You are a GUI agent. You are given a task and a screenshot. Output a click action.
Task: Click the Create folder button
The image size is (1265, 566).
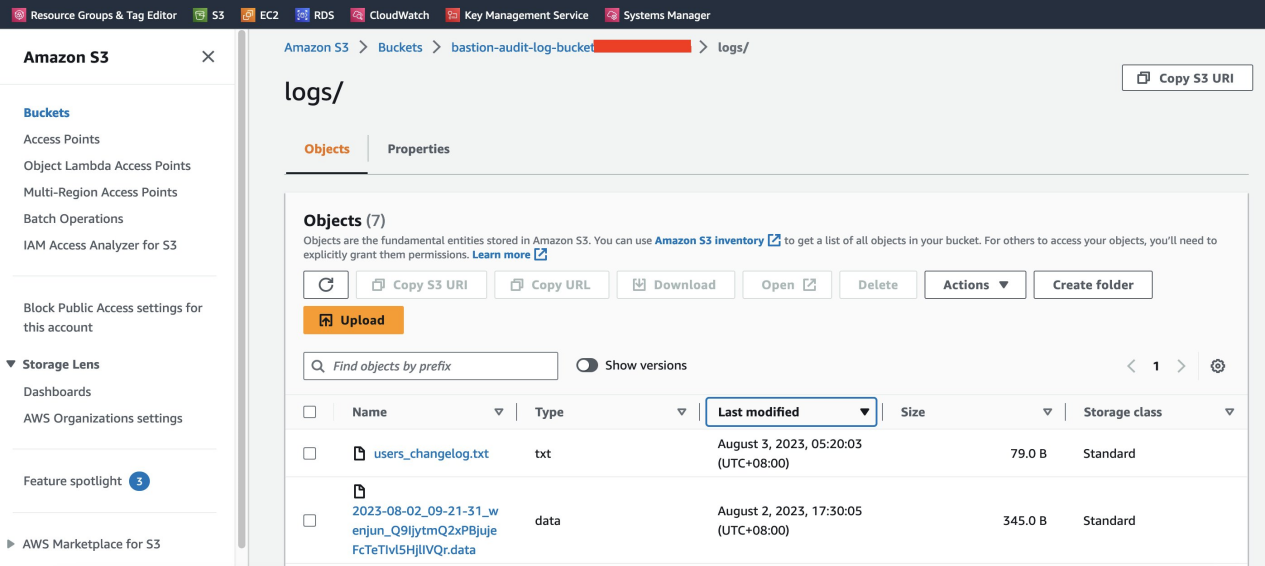coord(1093,285)
